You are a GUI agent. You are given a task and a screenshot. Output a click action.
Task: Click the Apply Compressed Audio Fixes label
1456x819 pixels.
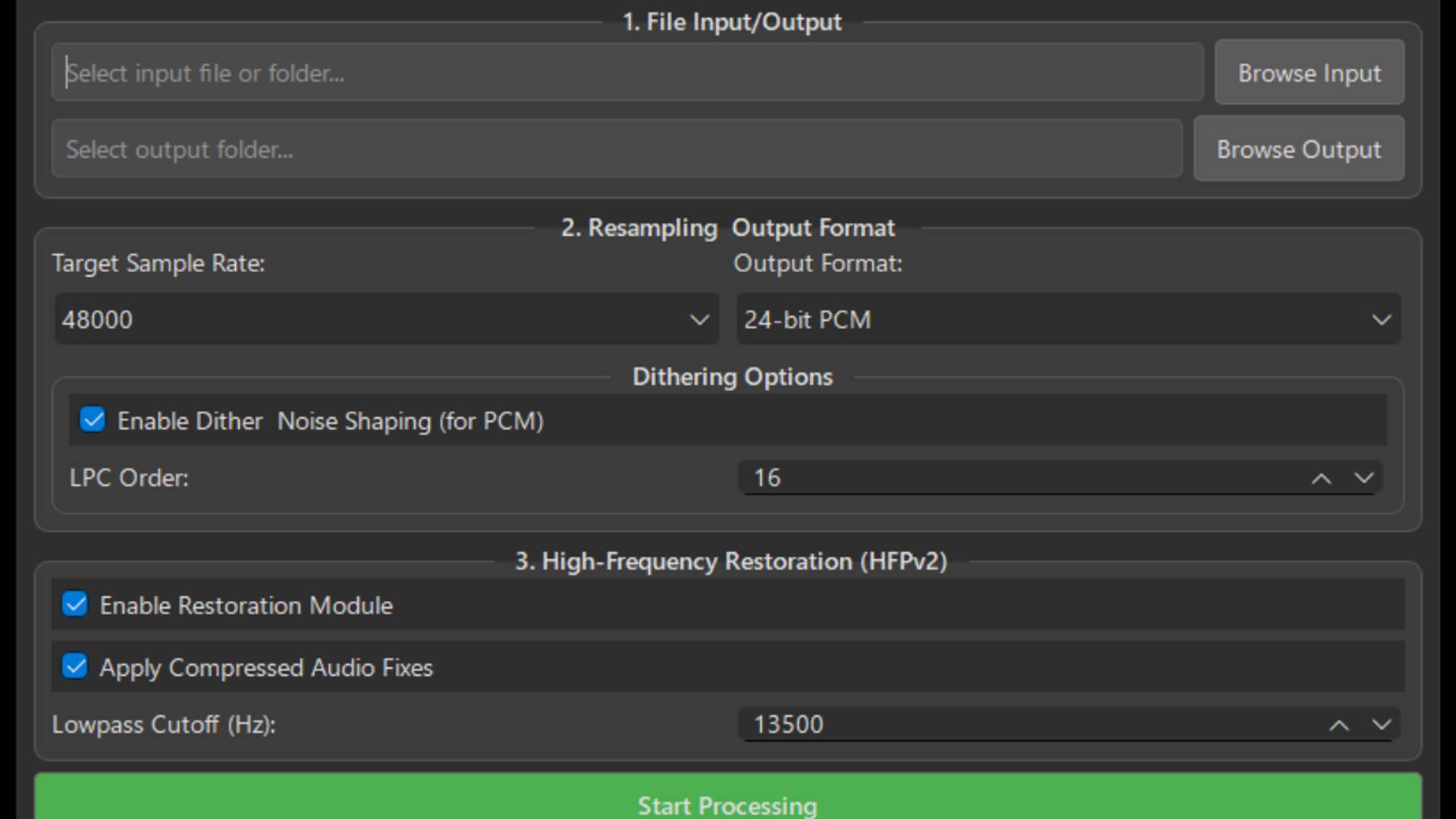click(266, 668)
